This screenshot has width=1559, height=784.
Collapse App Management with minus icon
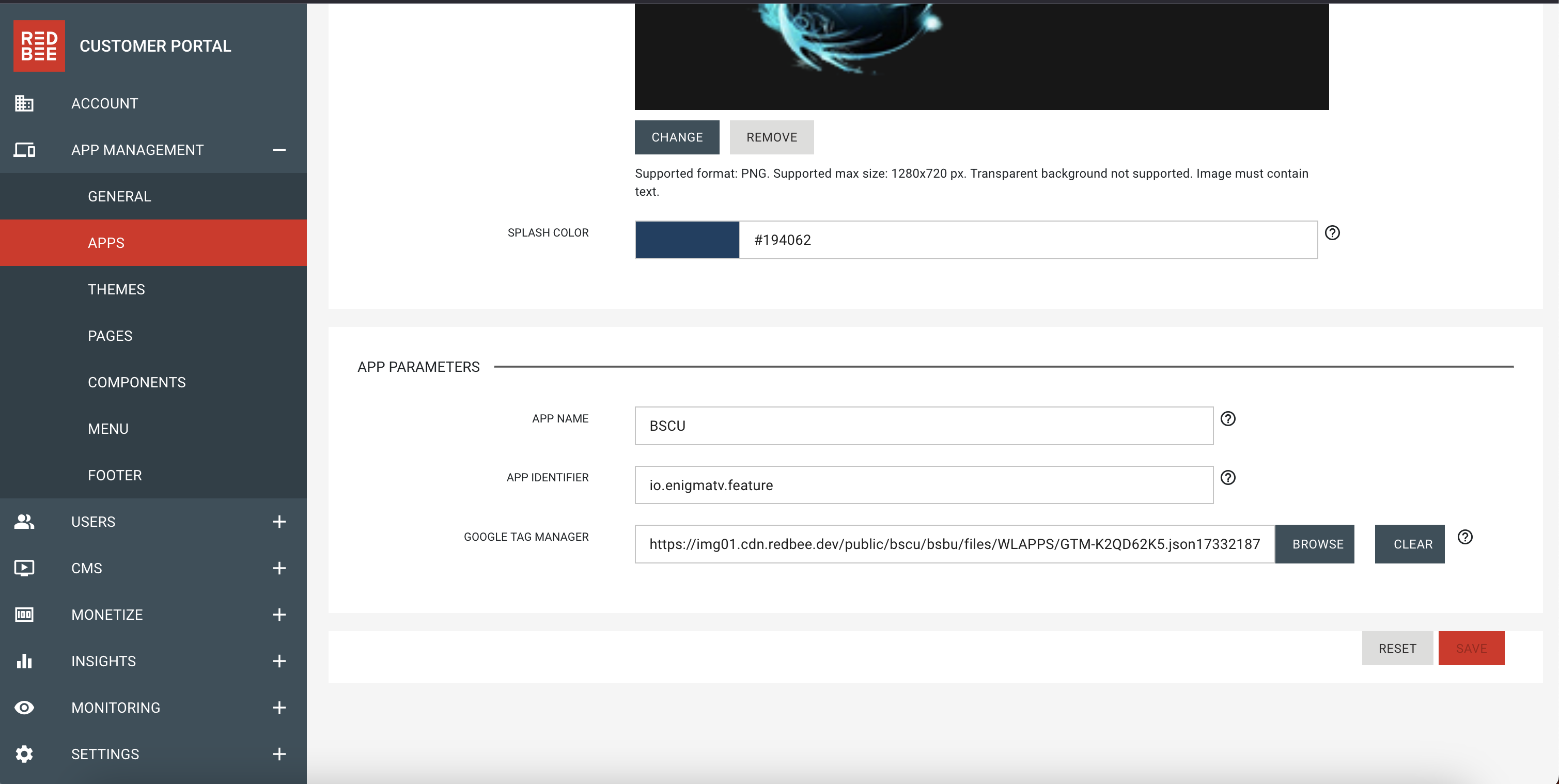point(279,150)
